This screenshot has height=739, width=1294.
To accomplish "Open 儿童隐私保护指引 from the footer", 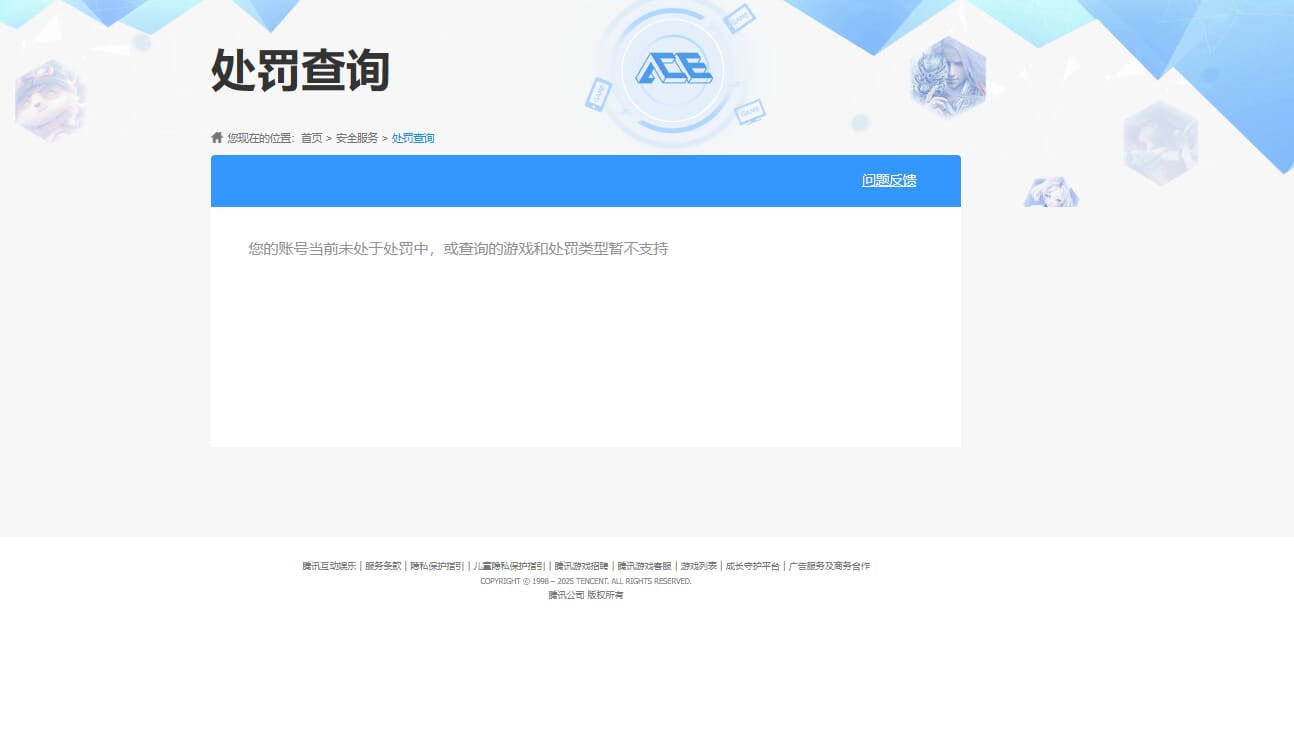I will tap(507, 566).
